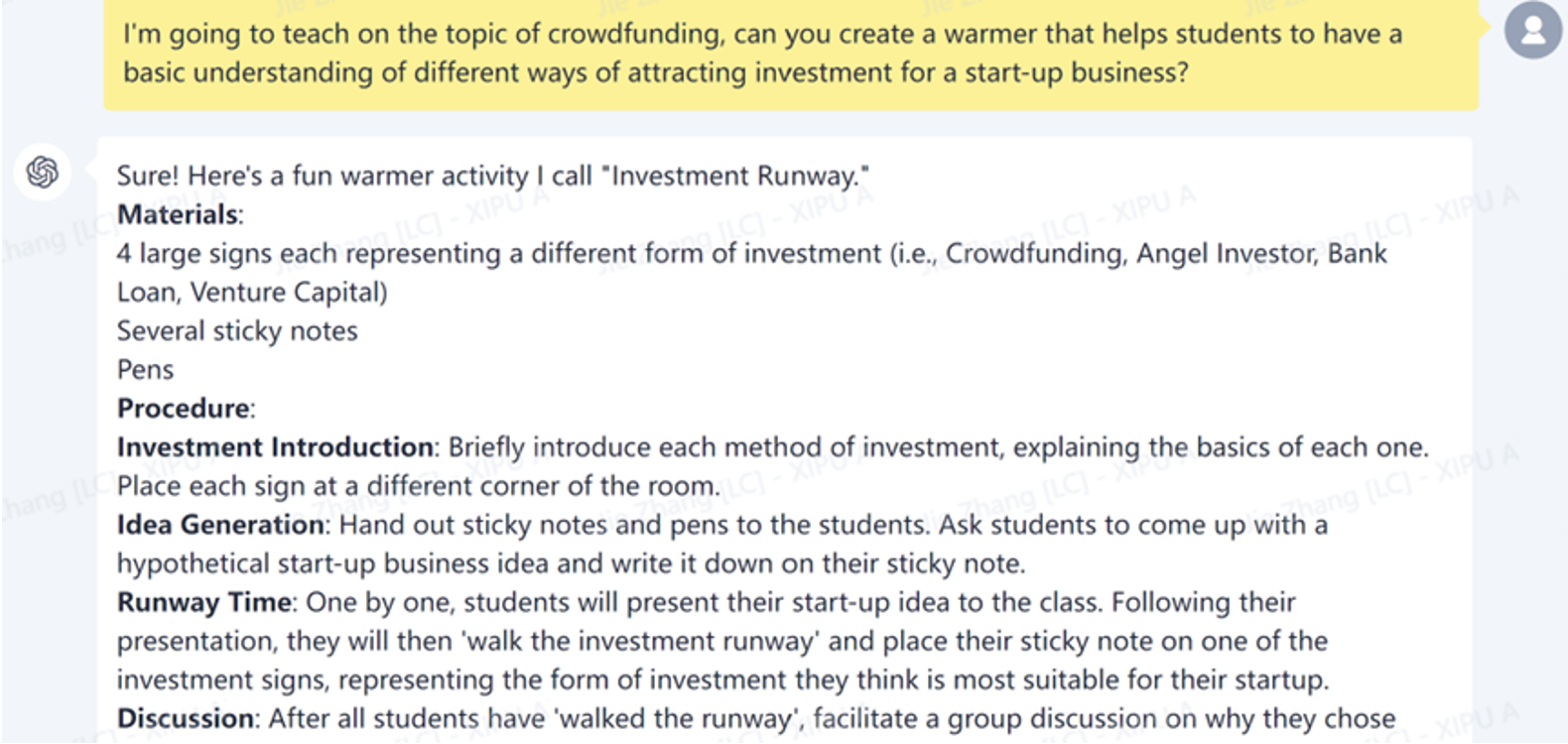Select the "Investment Introduction" bold label
Viewport: 1568px width, 744px height.
pos(275,446)
